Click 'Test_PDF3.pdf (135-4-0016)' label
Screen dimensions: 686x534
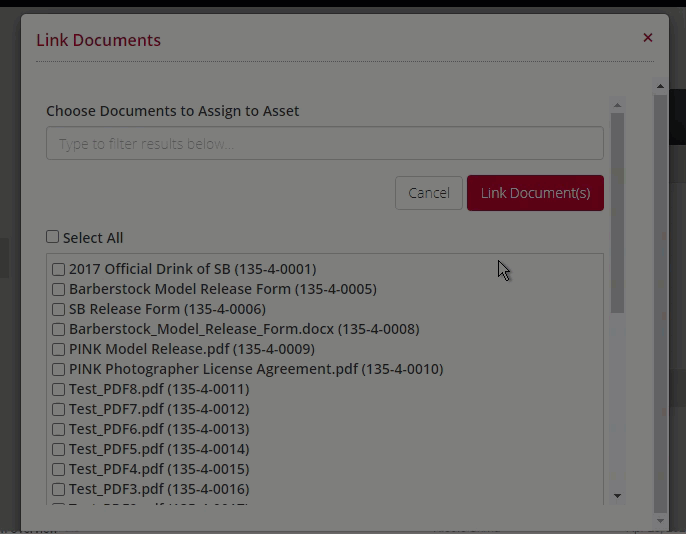[159, 489]
